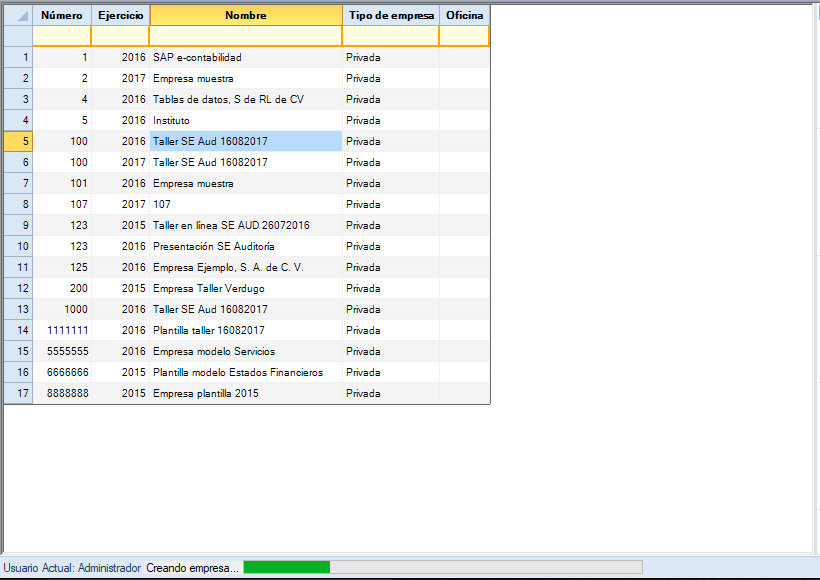Click the Oficina column header
The image size is (820, 580).
pos(464,15)
